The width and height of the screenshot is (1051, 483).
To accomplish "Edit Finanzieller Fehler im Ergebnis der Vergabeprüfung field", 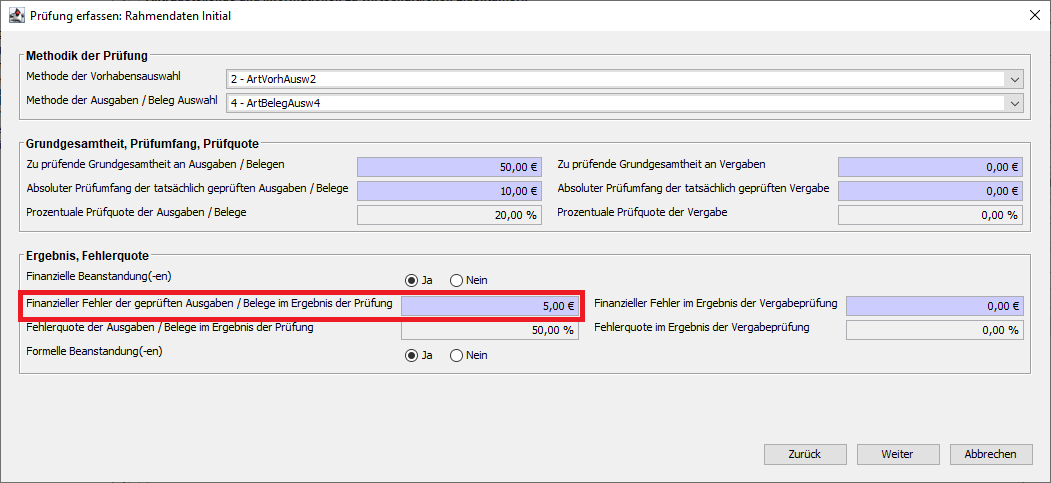I will pyautogui.click(x=935, y=306).
